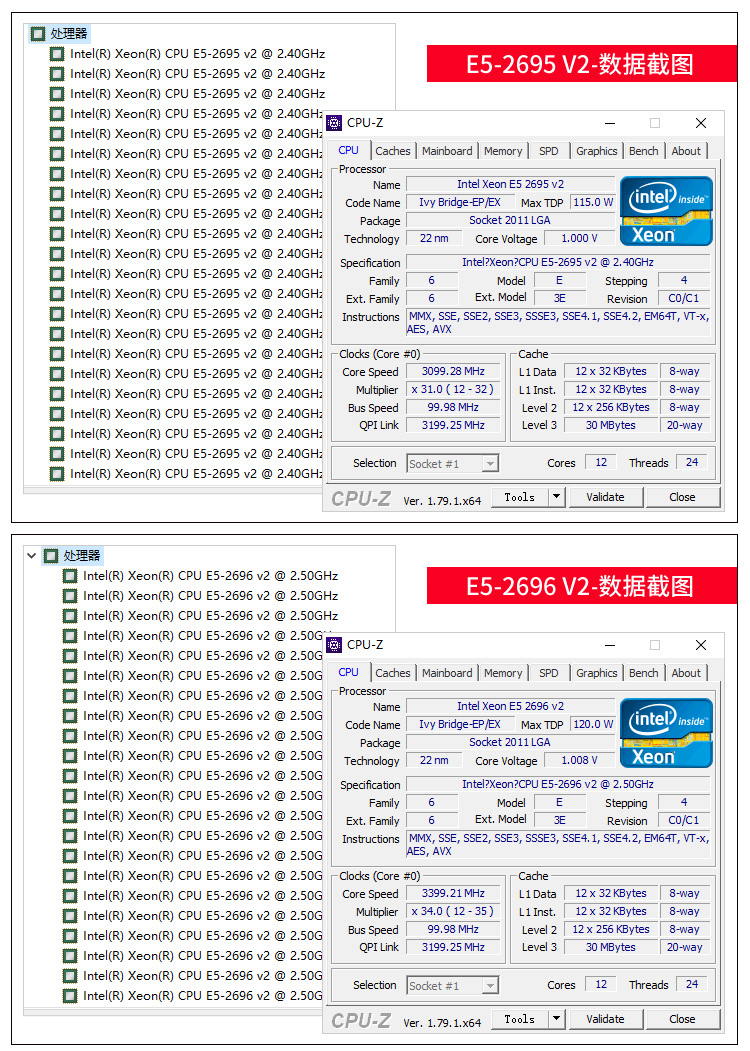Click Core Voltage value '1.008 V'
This screenshot has width=750, height=1051.
point(580,761)
